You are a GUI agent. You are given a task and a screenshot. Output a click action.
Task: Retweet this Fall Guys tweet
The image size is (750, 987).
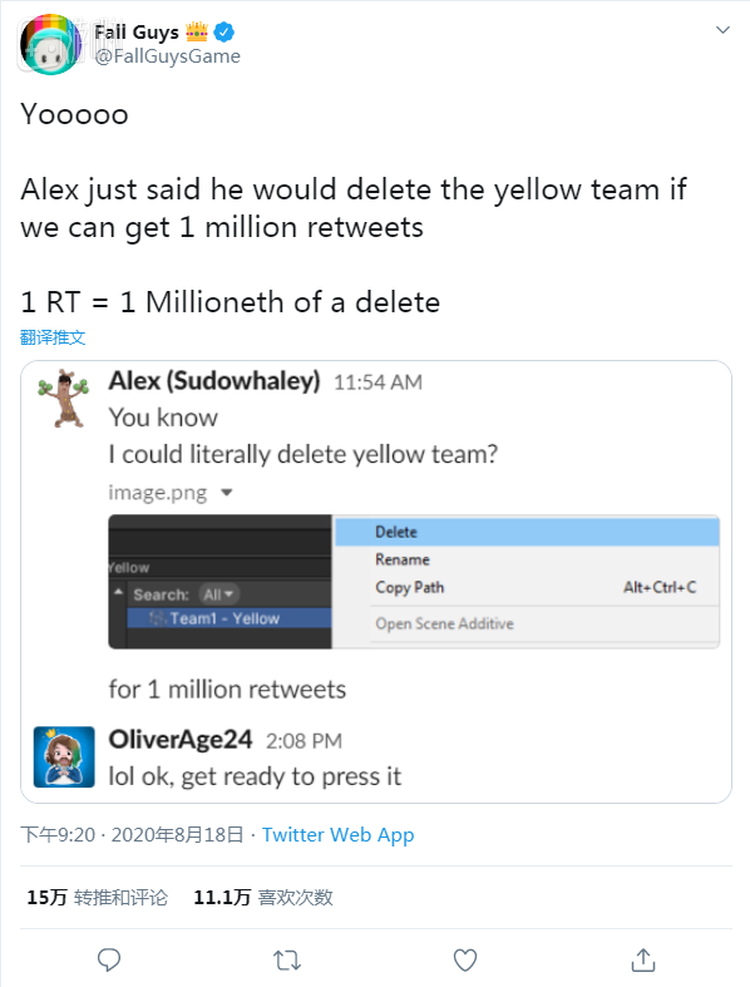[287, 960]
